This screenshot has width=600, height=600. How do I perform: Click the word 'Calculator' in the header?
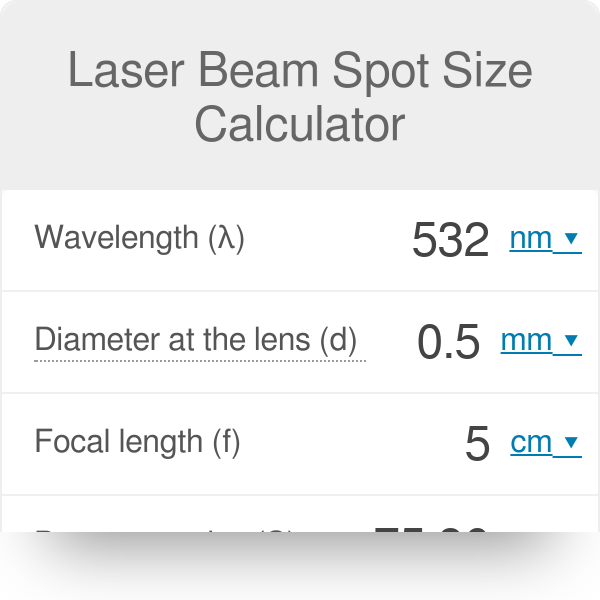pyautogui.click(x=300, y=125)
